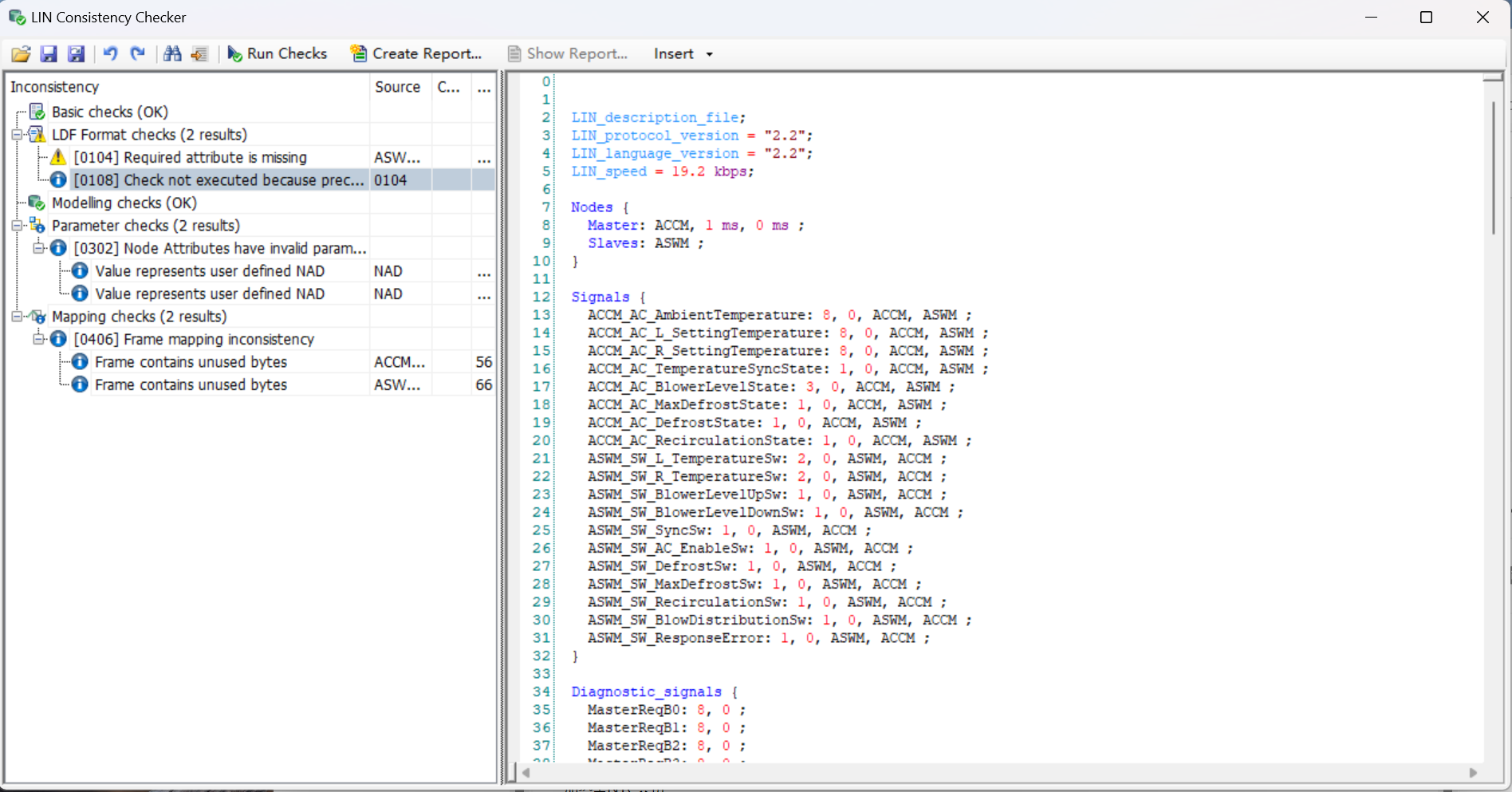The height and width of the screenshot is (792, 1512).
Task: Open Find with the binoculars icon
Action: [172, 53]
